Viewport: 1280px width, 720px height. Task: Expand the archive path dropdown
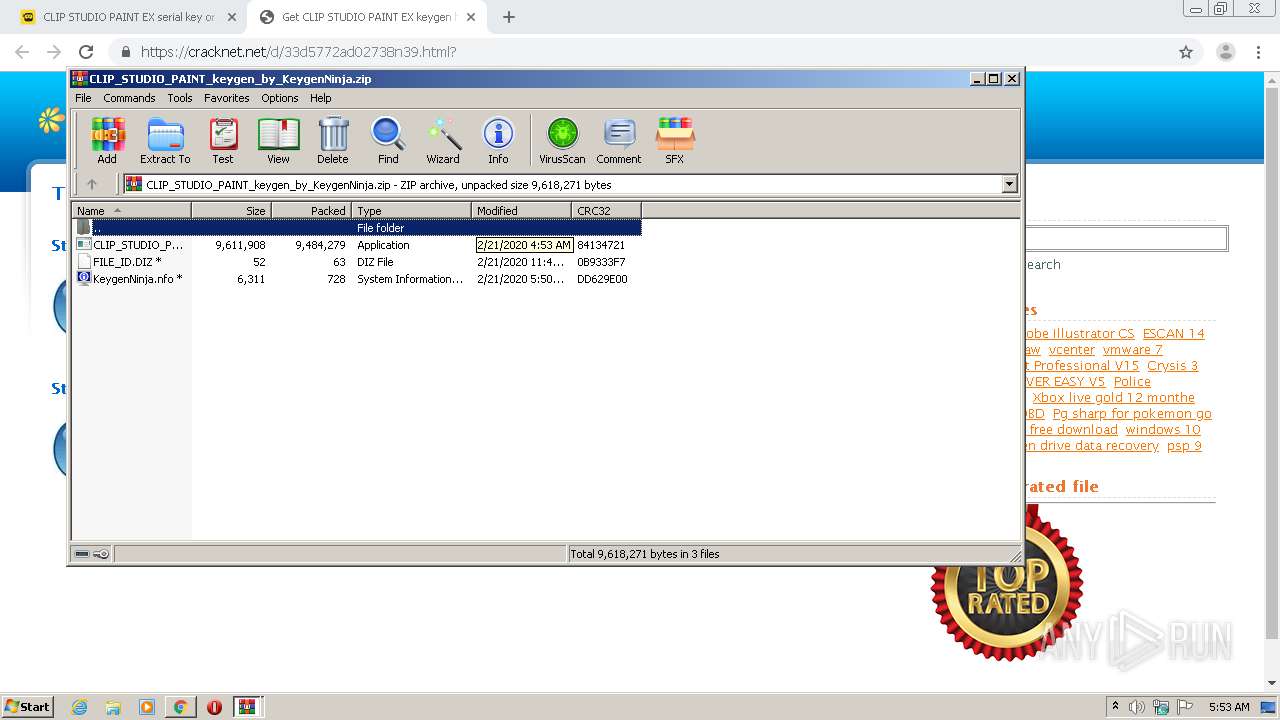pos(1009,184)
